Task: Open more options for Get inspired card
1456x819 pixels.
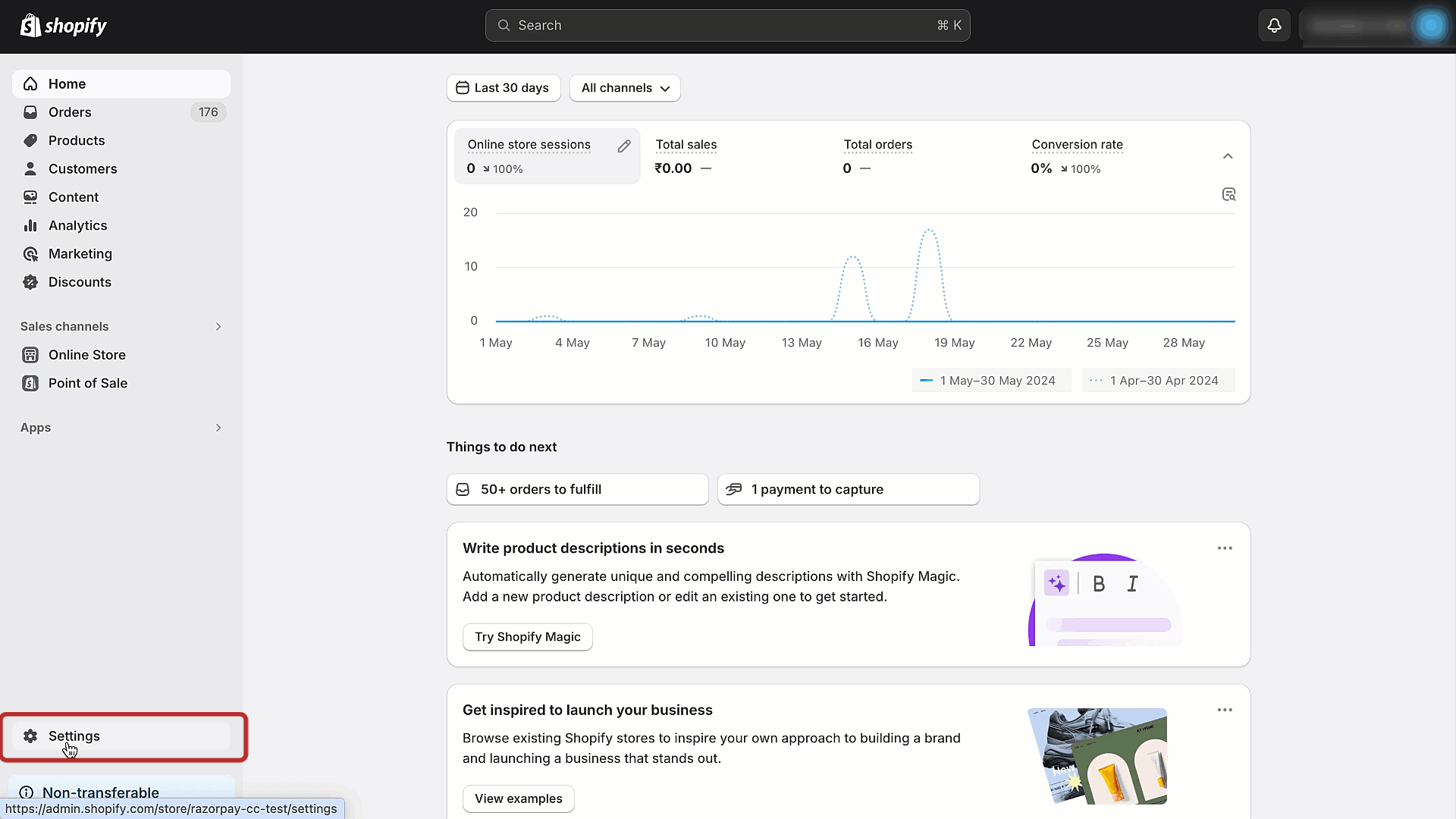Action: click(1225, 710)
